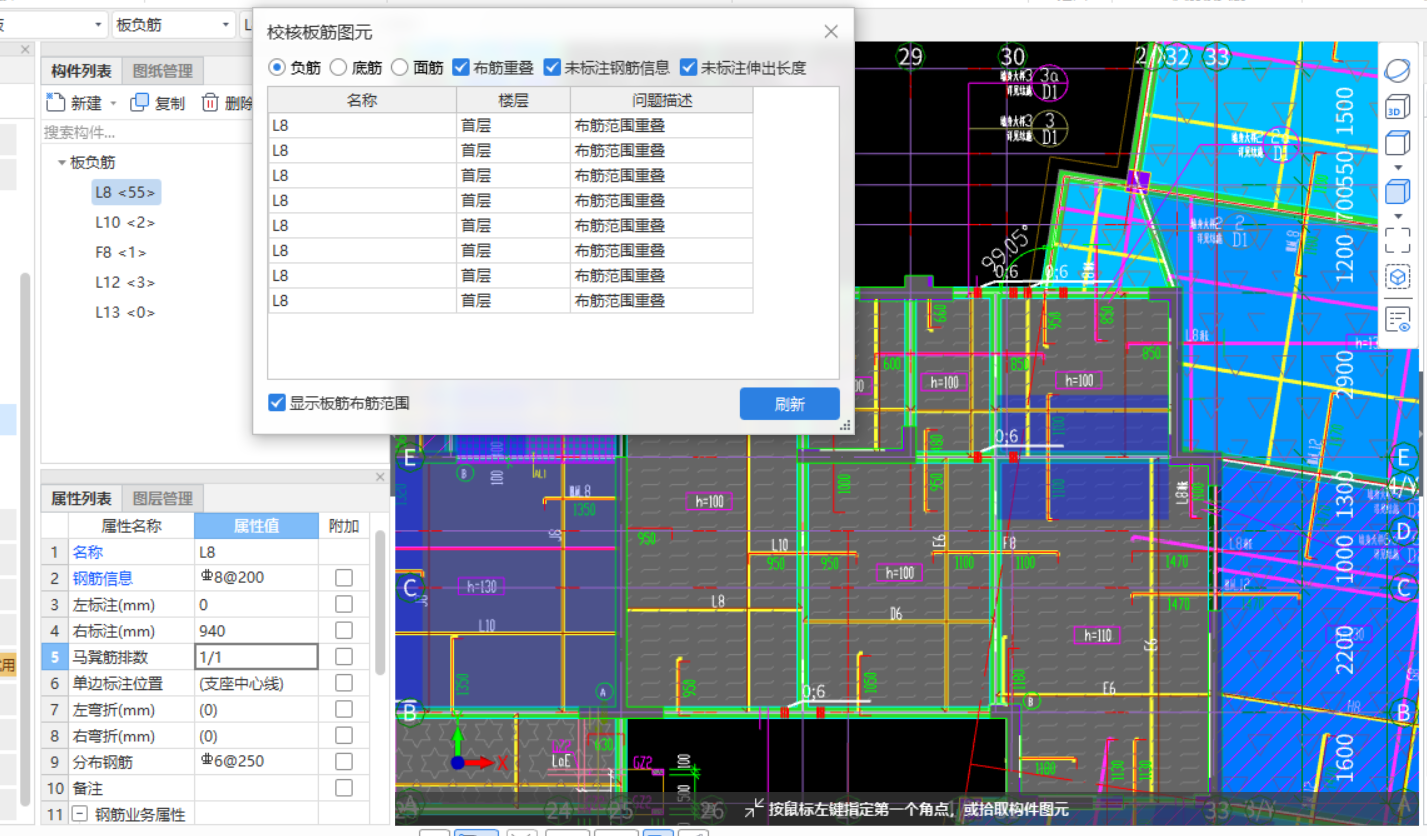Open the top-left partially visible dropdown
The width and height of the screenshot is (1427, 836).
pos(98,25)
